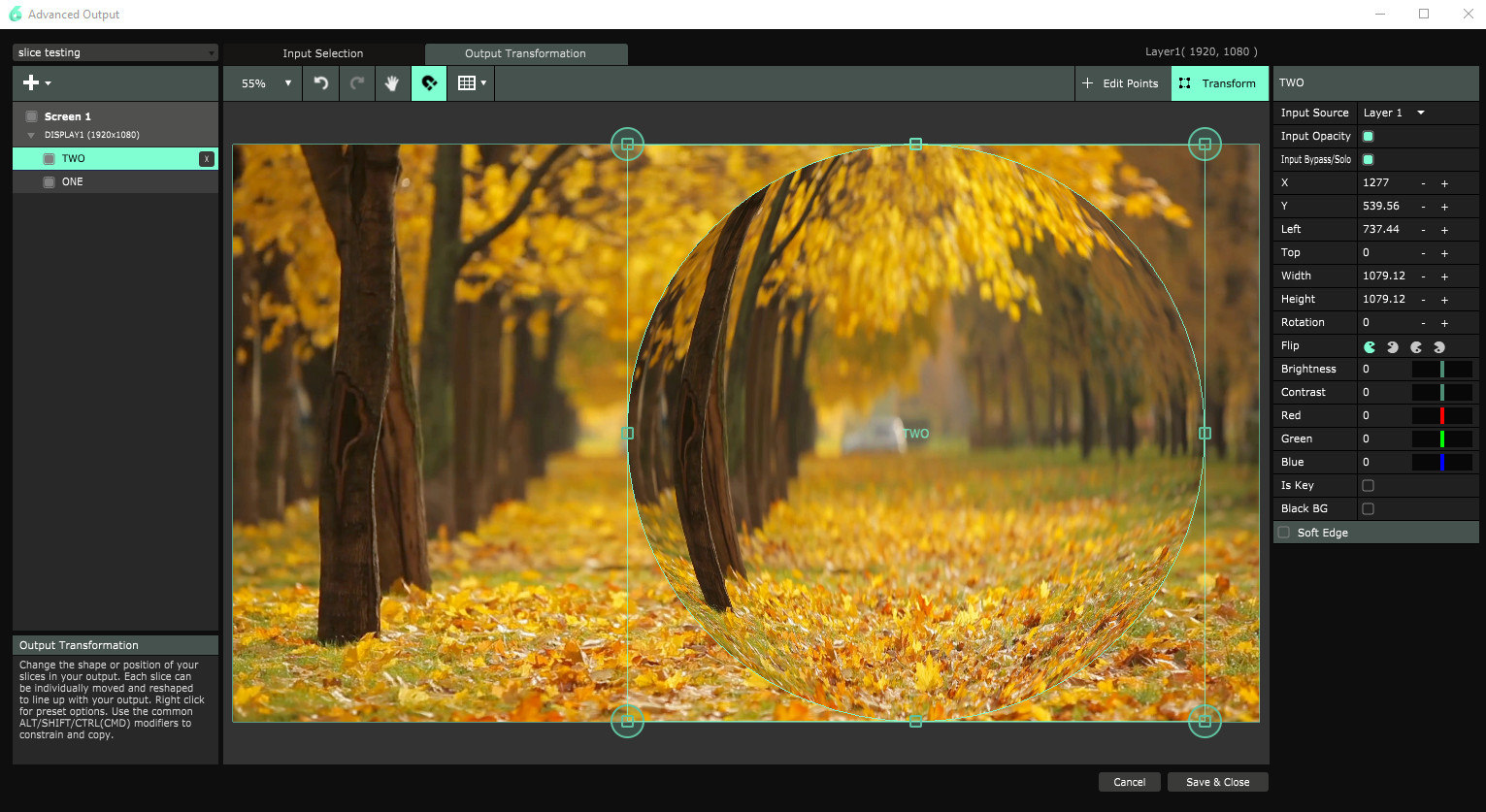Click the Brightness slider
Screen dimensions: 1486x812
pos(1441,369)
